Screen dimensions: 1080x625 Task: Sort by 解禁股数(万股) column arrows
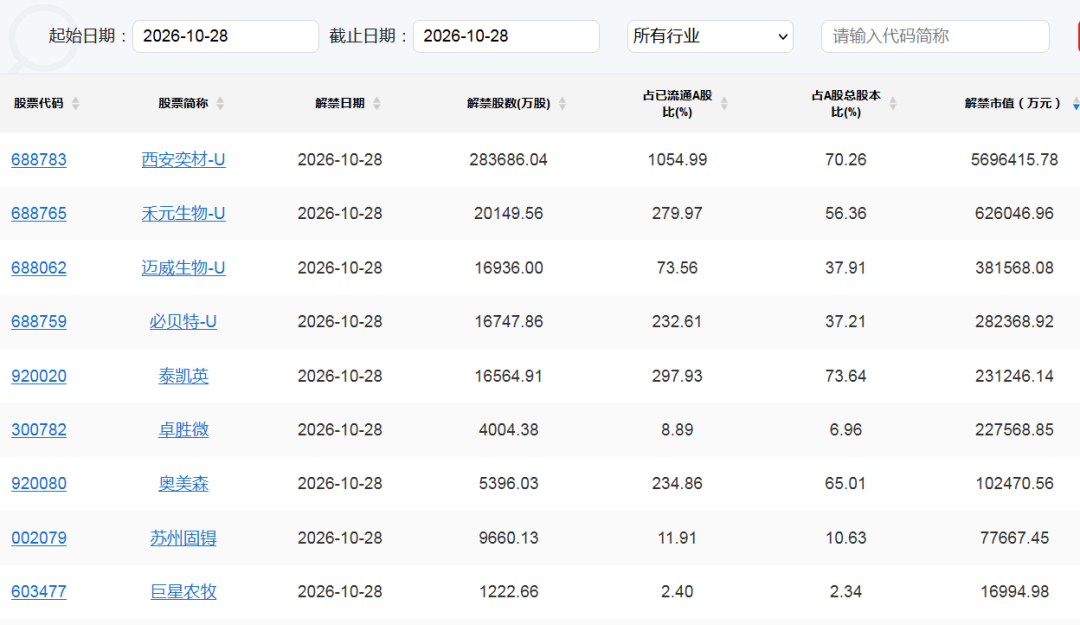[x=563, y=103]
